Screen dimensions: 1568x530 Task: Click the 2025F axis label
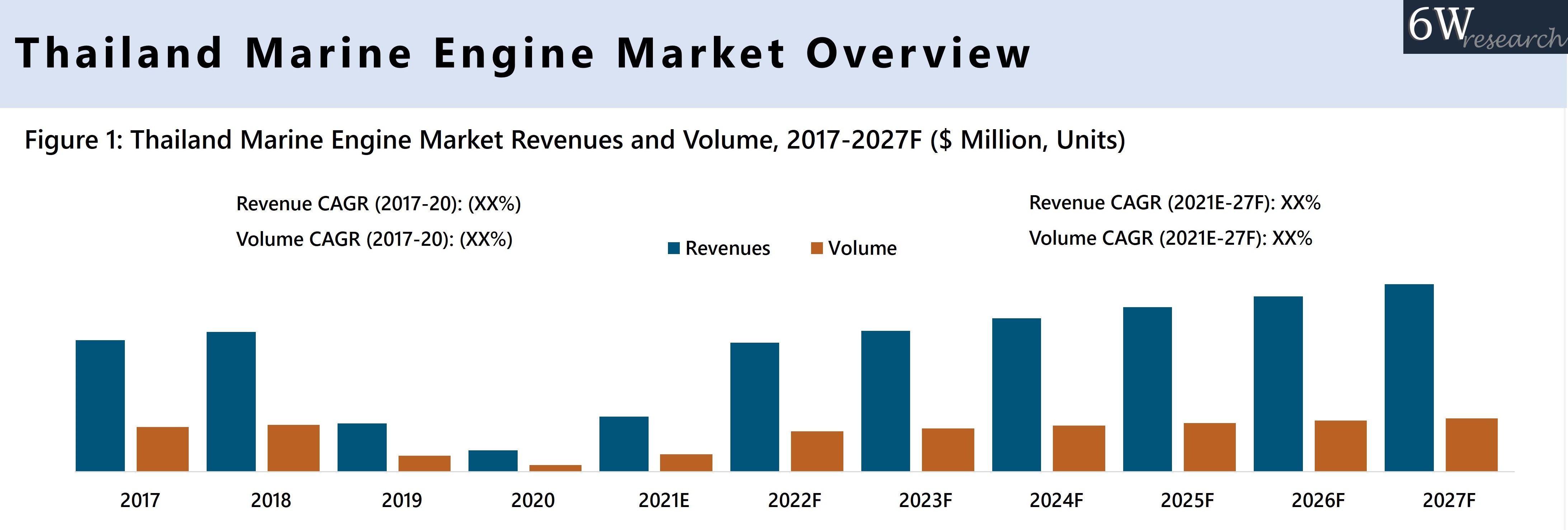1187,500
